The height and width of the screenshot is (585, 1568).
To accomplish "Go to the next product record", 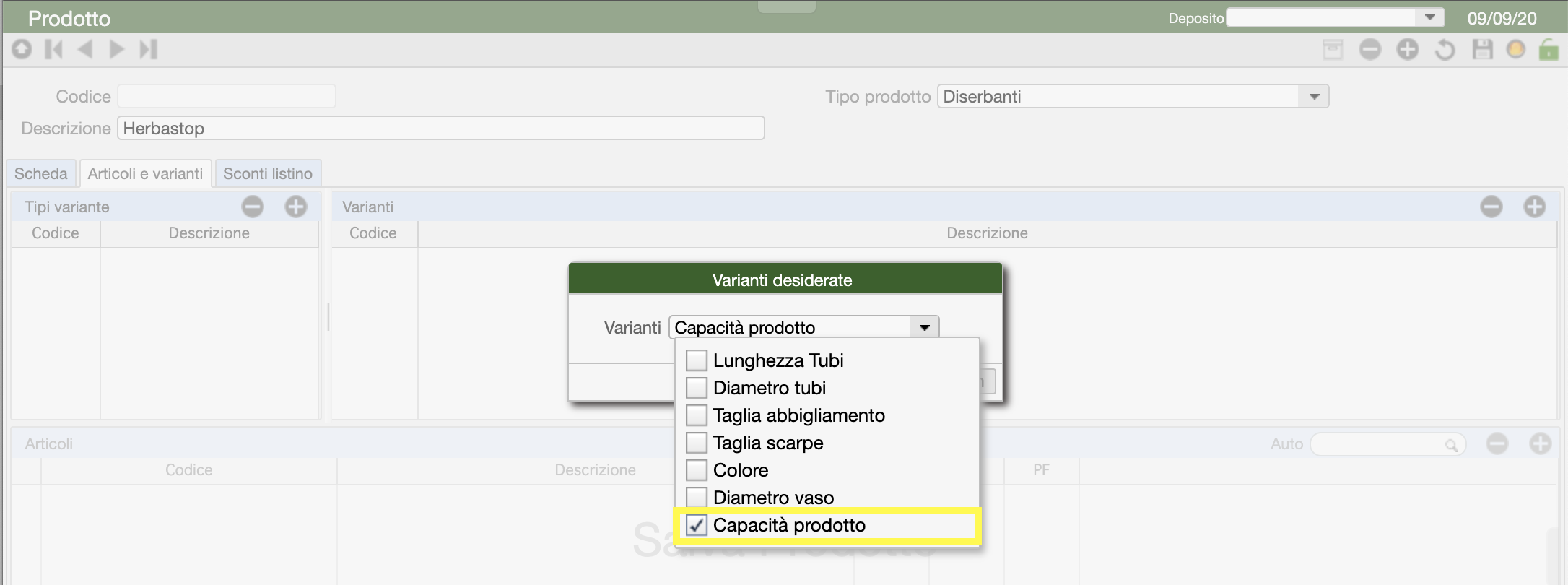I will [116, 49].
